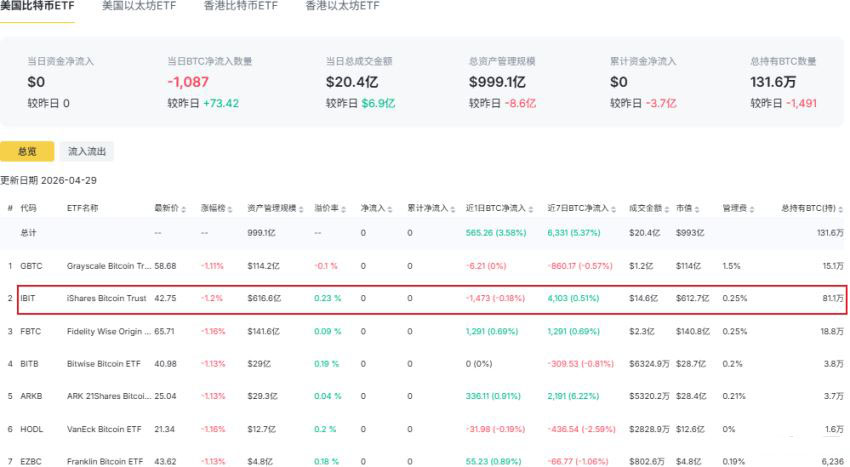Switch to 流入流出 view
850x467 pixels.
(x=87, y=151)
